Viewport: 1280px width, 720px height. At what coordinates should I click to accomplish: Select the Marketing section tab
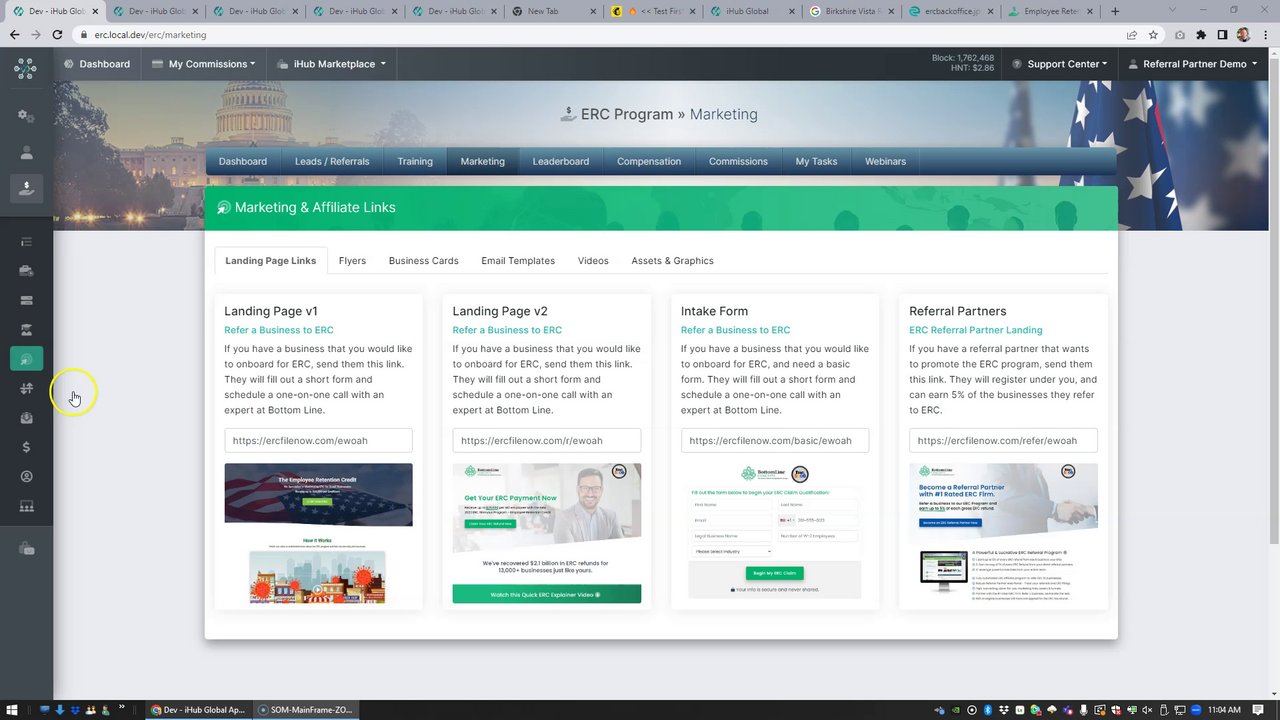click(x=483, y=161)
